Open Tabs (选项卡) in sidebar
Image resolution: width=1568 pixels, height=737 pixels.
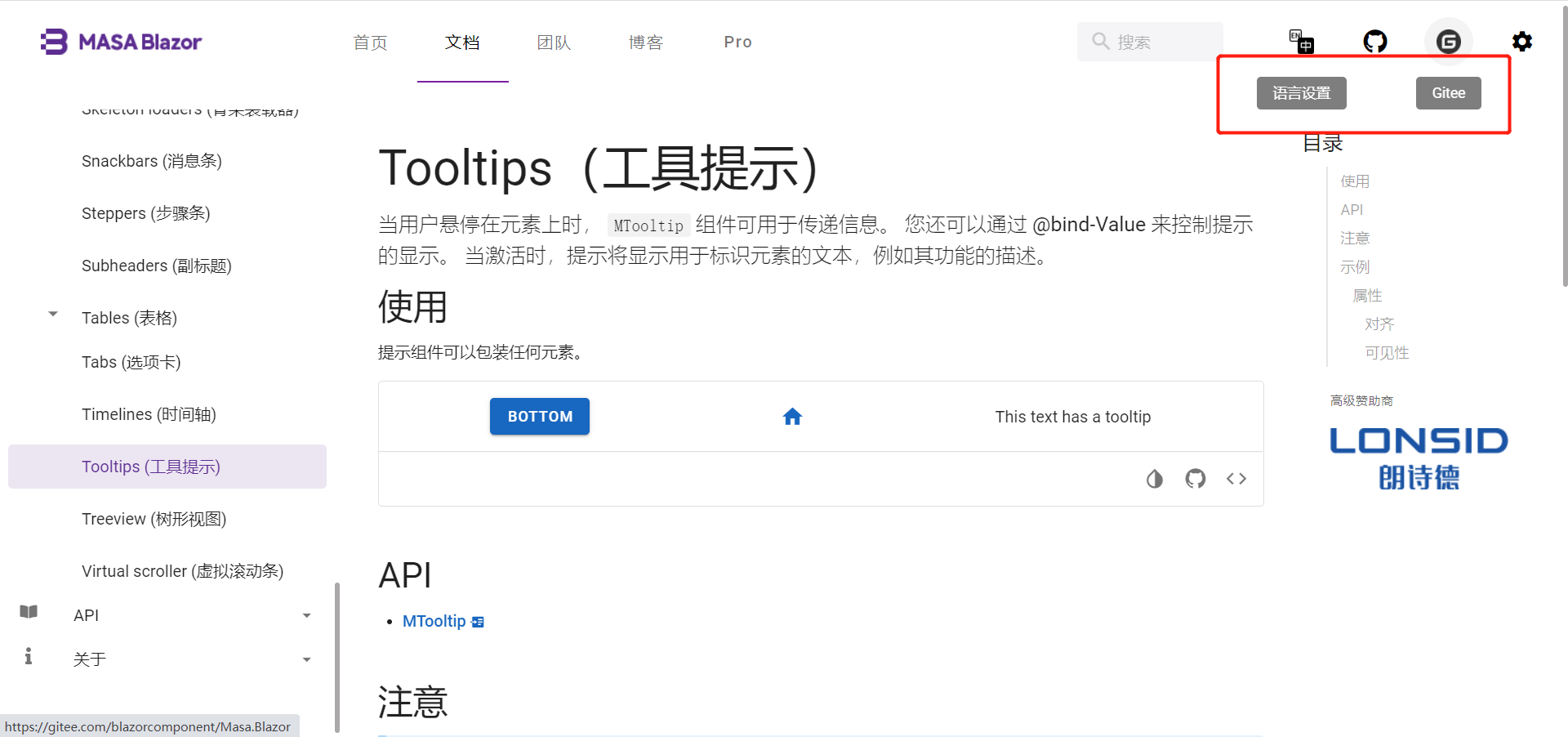131,362
